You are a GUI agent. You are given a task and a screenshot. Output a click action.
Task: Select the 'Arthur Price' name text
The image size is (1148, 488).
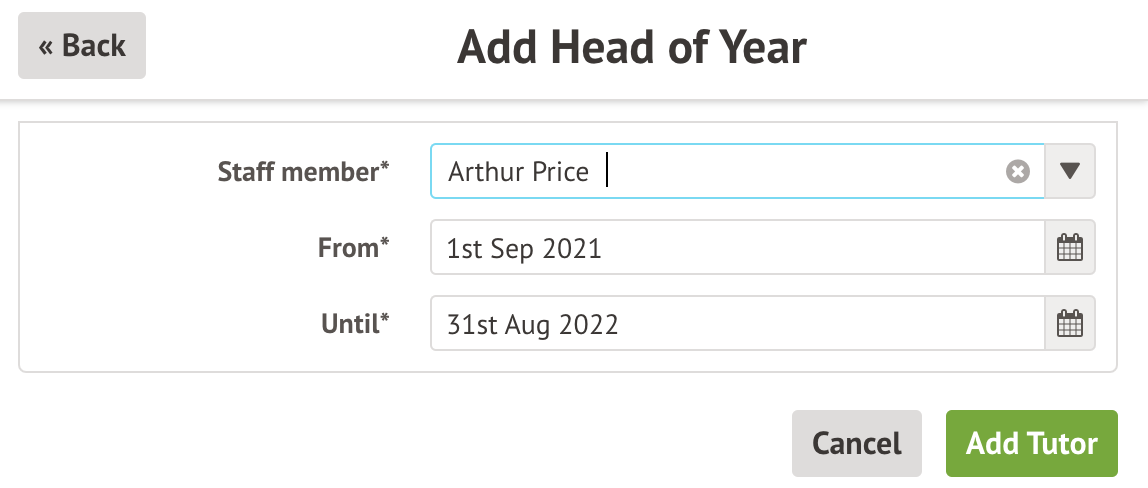point(518,172)
